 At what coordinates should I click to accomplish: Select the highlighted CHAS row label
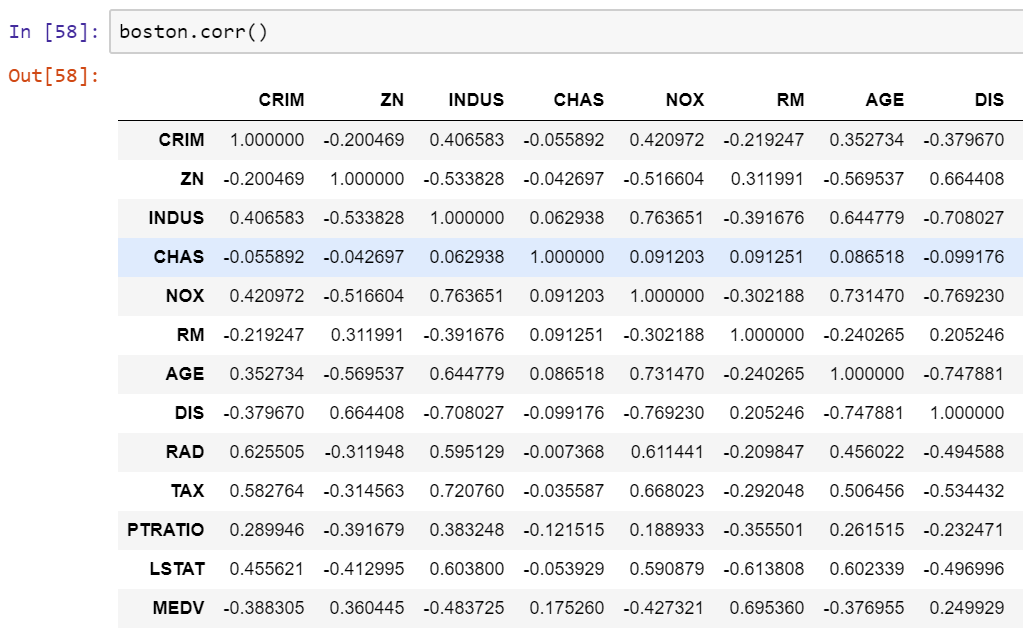[x=179, y=257]
